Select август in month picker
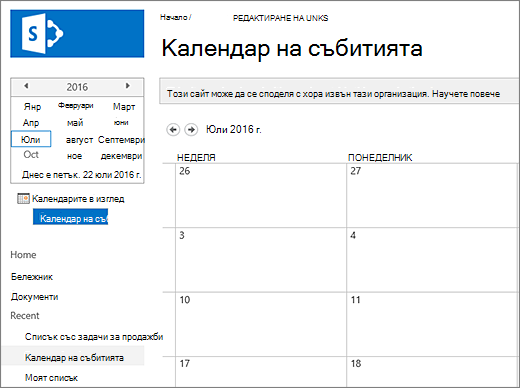Screen dimensions: 520x388 79,140
